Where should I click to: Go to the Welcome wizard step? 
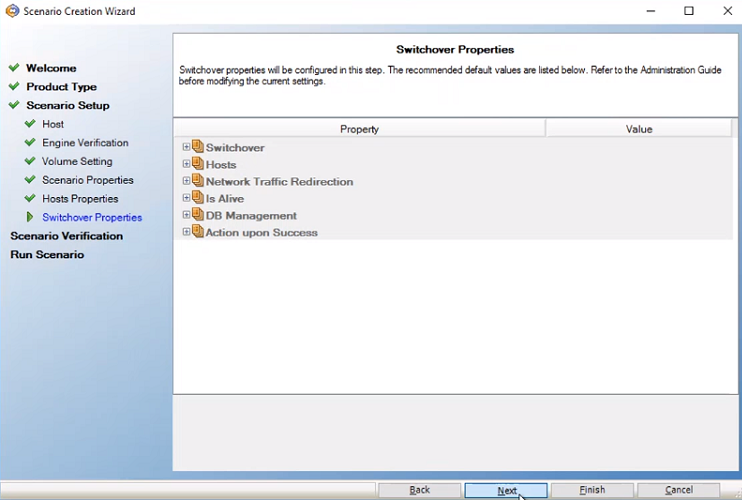point(51,68)
